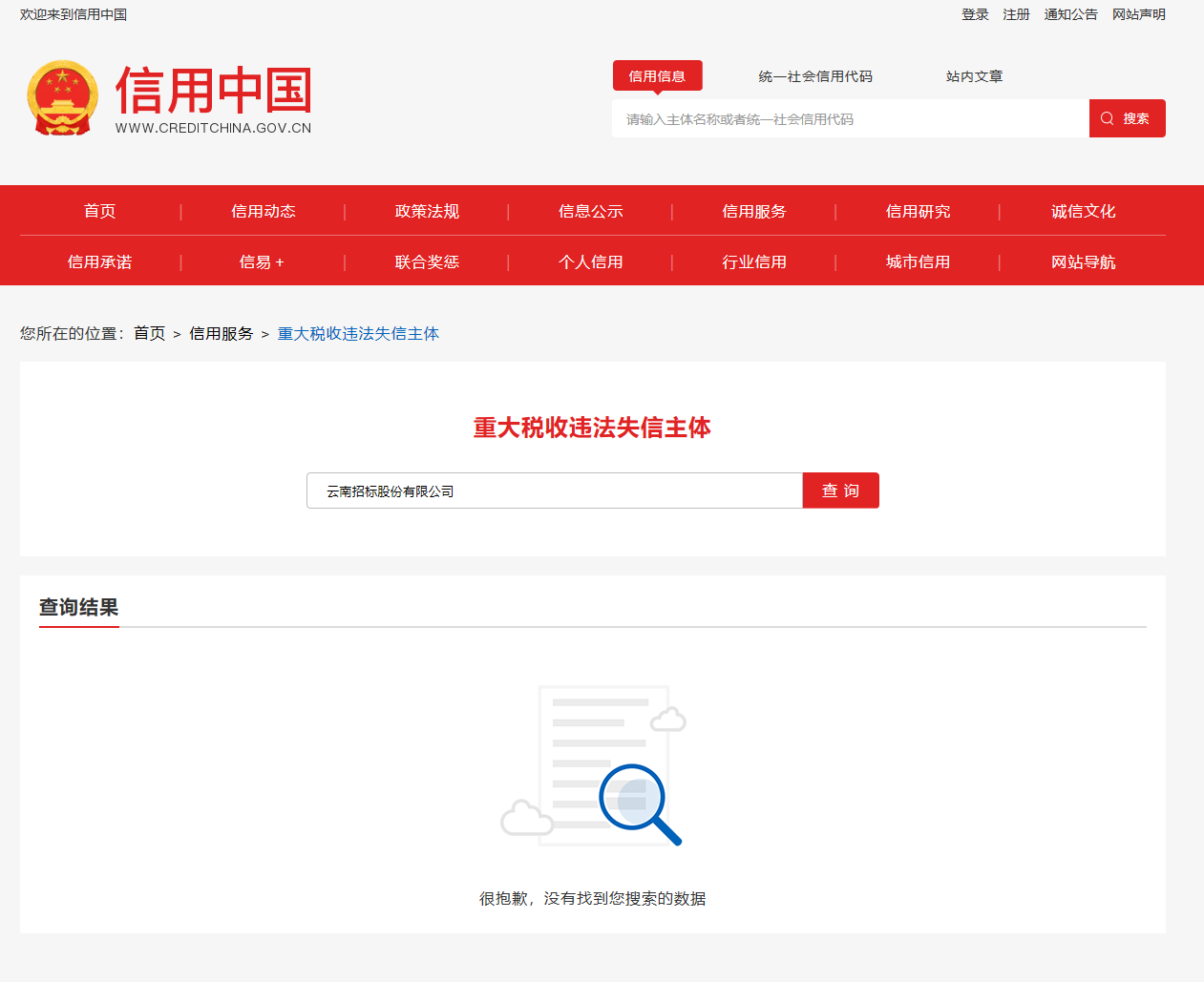This screenshot has width=1204, height=982.
Task: Click the magnifier icon in the search button
Action: click(1107, 117)
